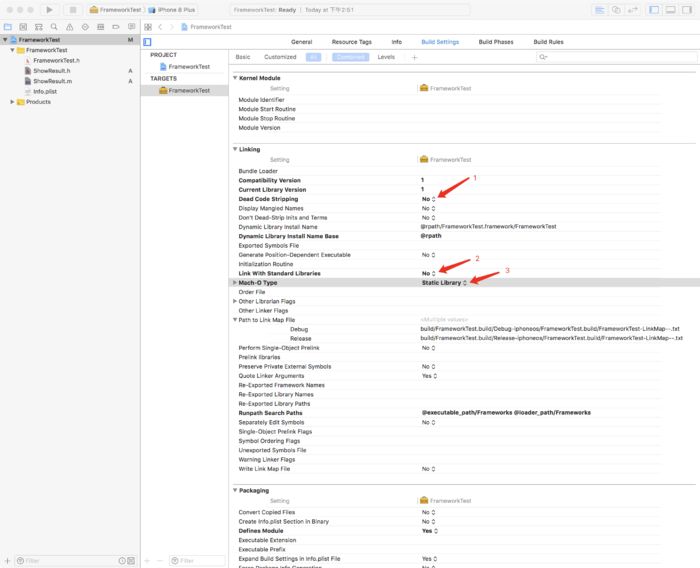Collapse the FrameworkTest project root
Viewport: 700px width, 568px height.
pyautogui.click(x=5, y=40)
